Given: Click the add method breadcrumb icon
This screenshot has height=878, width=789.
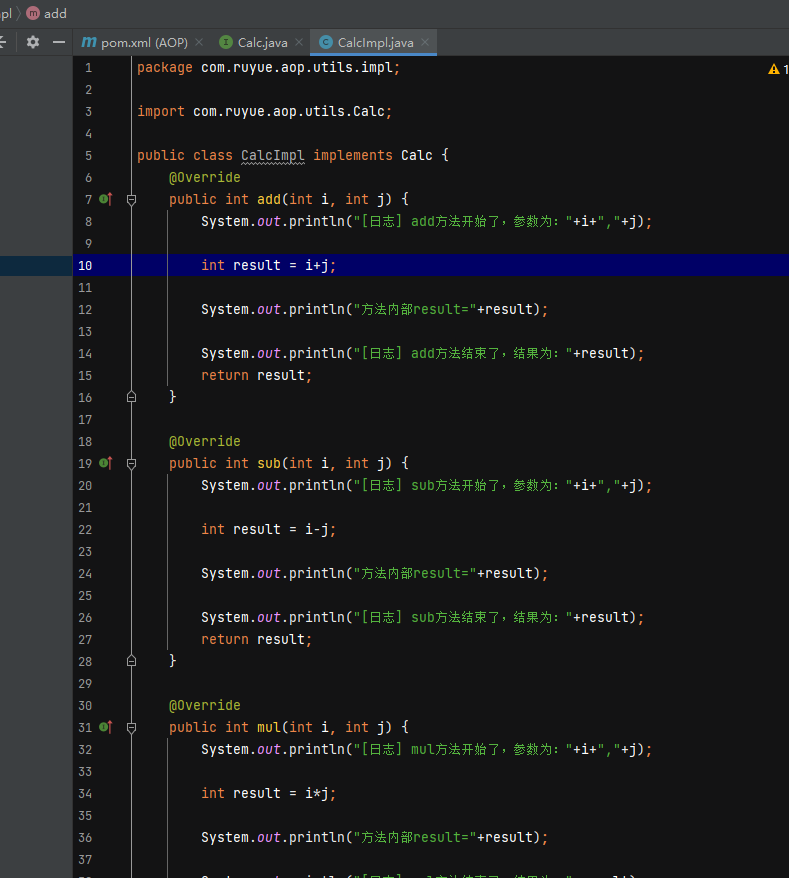Looking at the screenshot, I should tap(33, 13).
